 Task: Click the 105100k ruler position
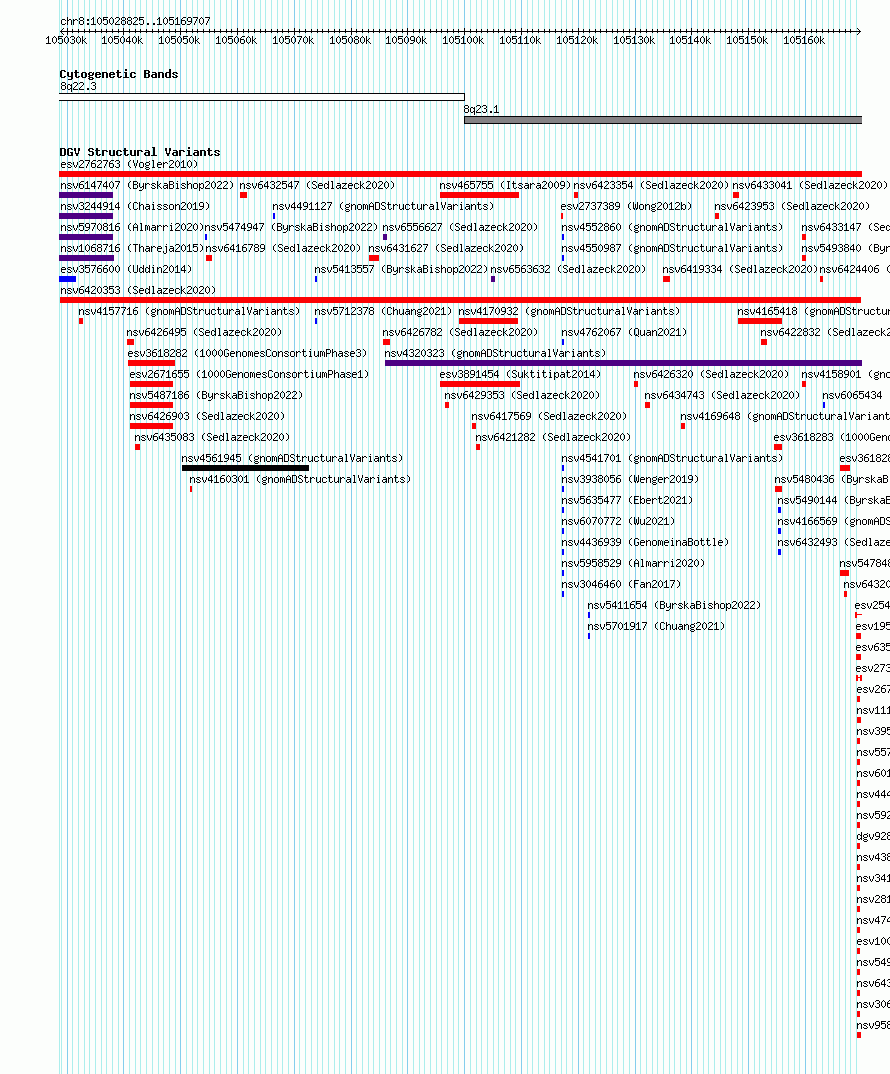[x=463, y=40]
